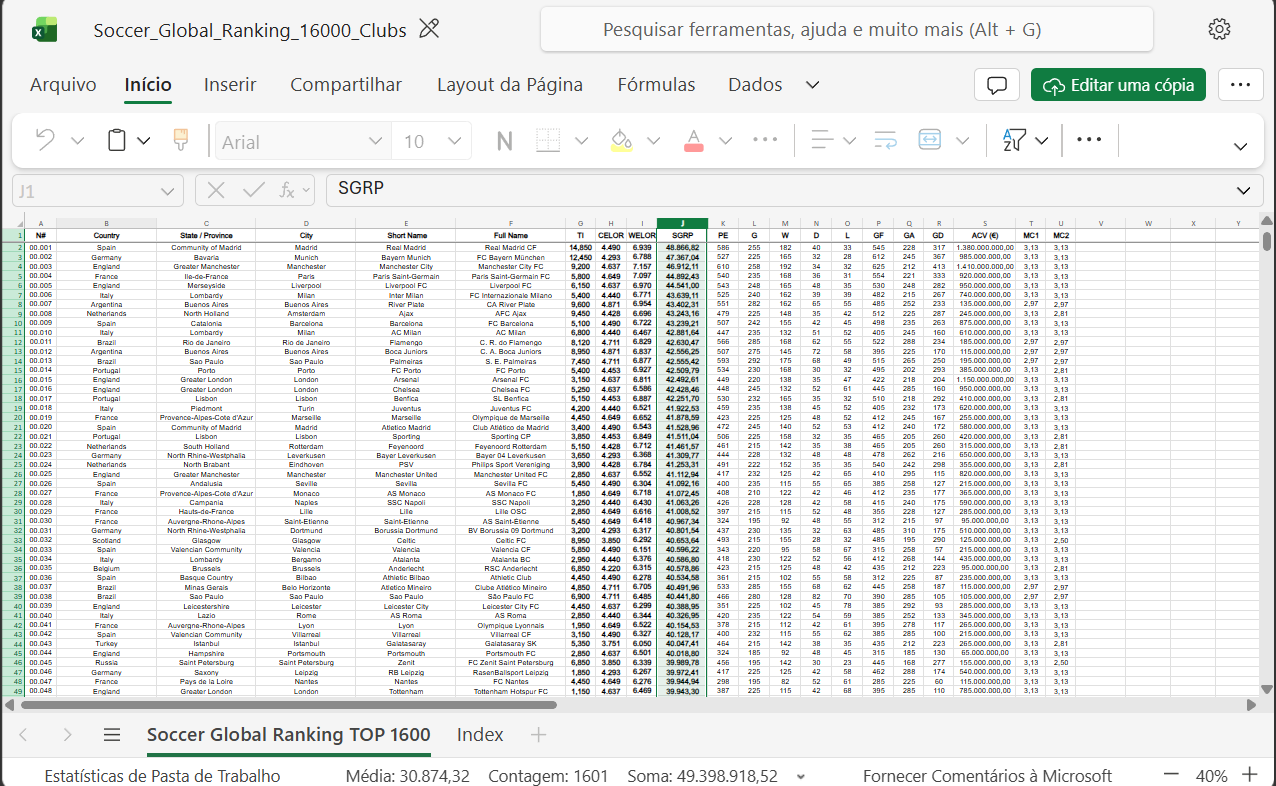Expand the sort and filter dropdown
This screenshot has height=786, width=1276.
click(1043, 141)
